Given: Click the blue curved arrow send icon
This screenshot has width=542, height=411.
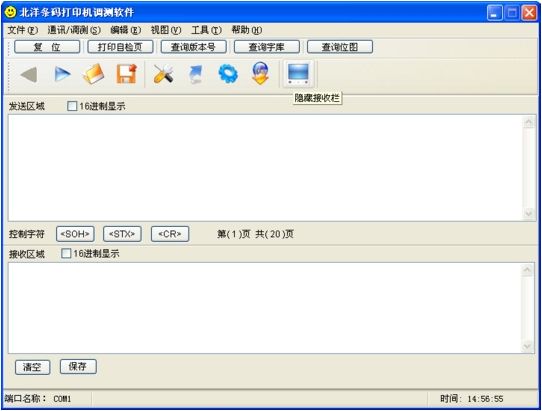Looking at the screenshot, I should [196, 75].
